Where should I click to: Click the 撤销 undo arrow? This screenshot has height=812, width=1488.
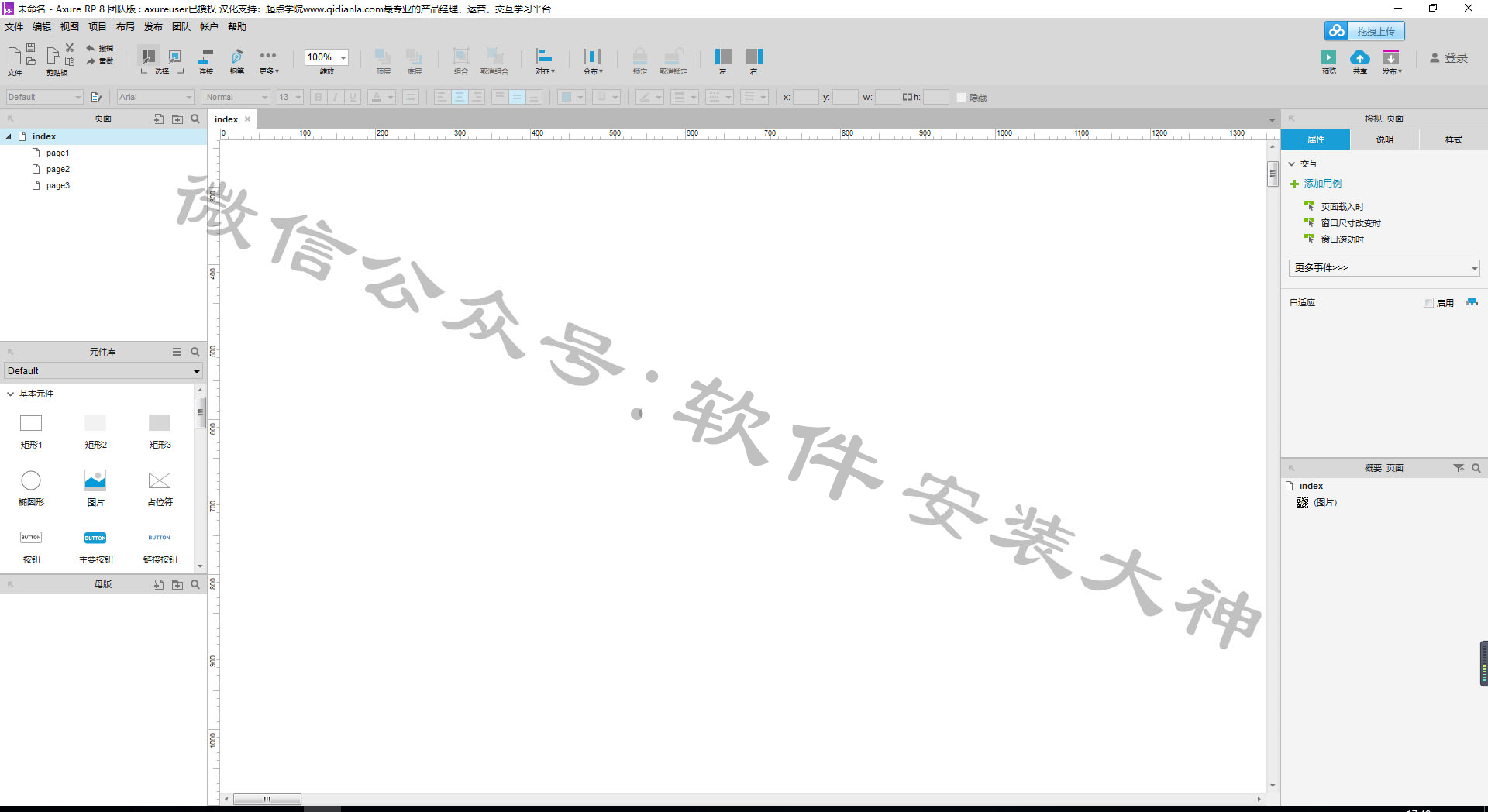click(x=91, y=48)
